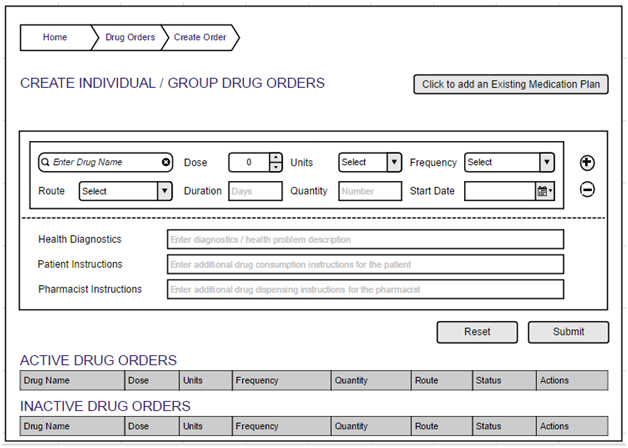The image size is (628, 448).
Task: Click Actions header in Inactive Drug Orders
Action: (572, 426)
